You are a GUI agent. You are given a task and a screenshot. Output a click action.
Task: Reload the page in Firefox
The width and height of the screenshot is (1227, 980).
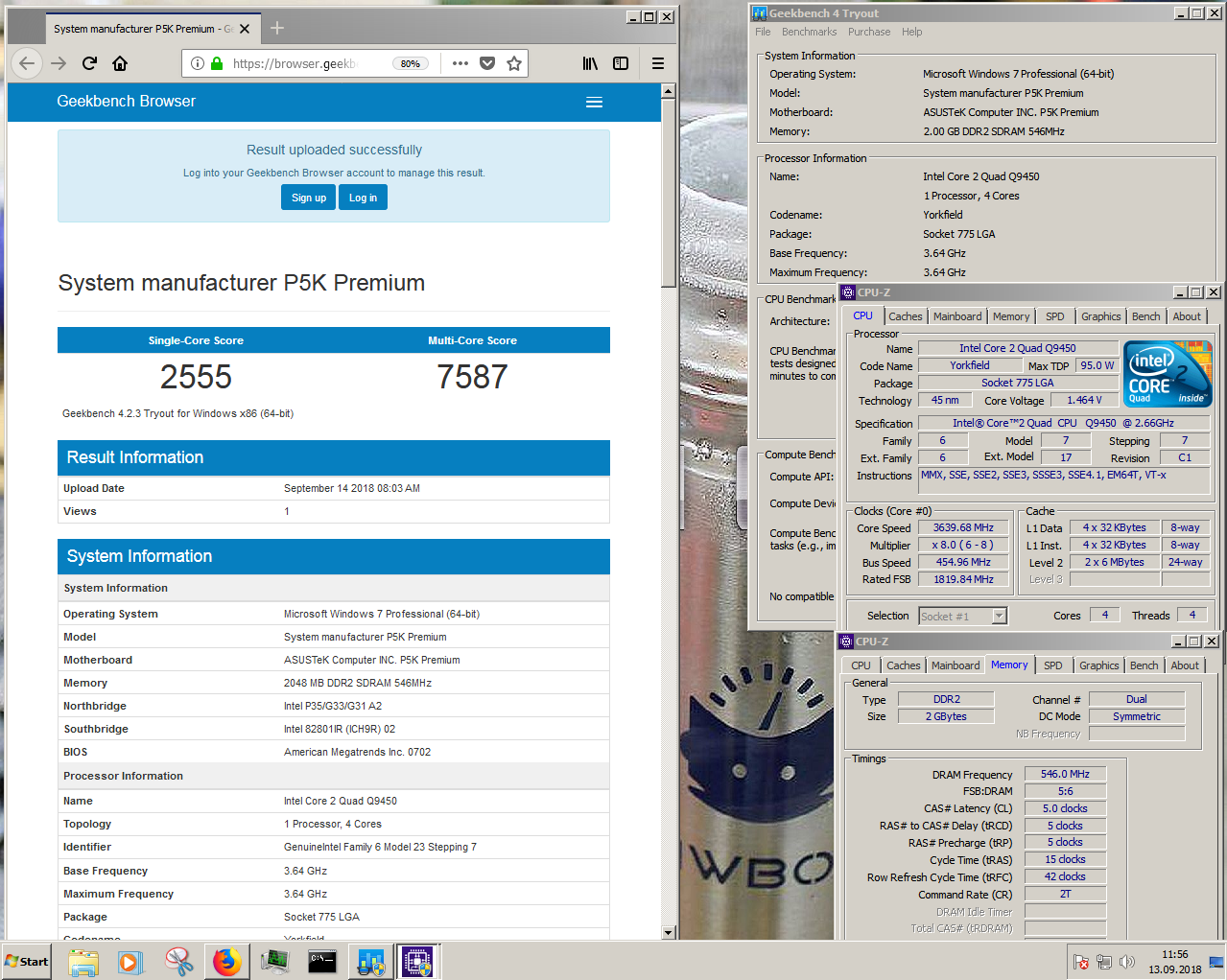(89, 63)
